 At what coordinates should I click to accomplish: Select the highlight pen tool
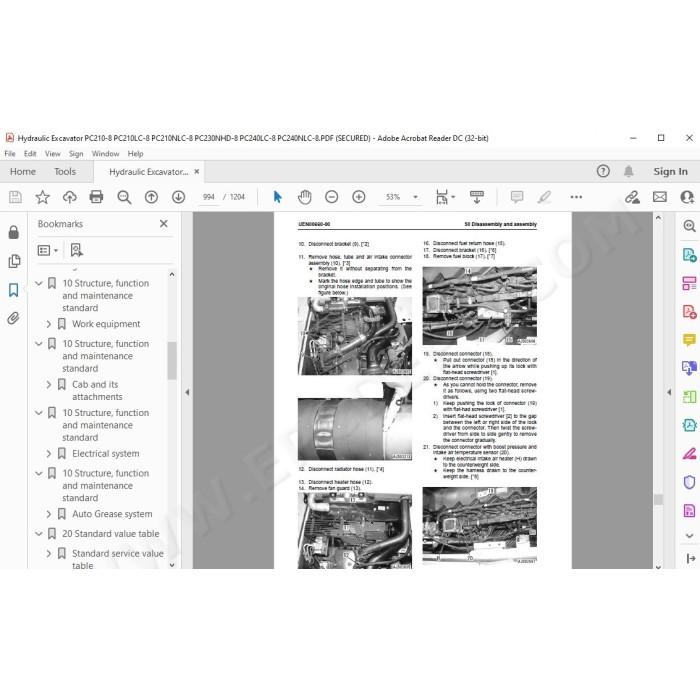click(545, 197)
